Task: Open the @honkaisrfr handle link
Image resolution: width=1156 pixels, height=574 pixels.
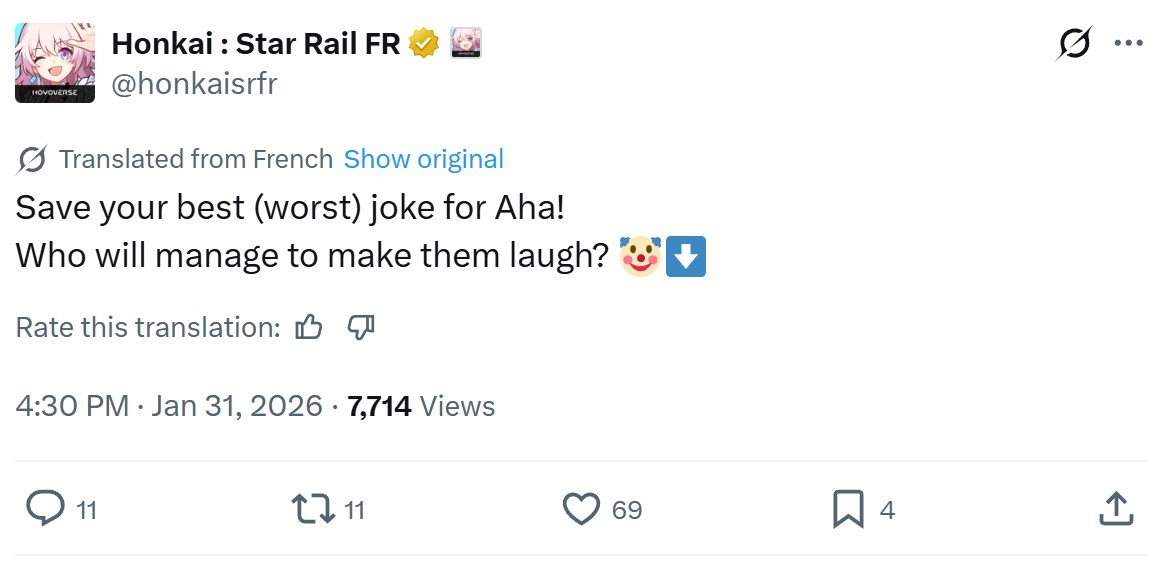Action: [x=194, y=84]
